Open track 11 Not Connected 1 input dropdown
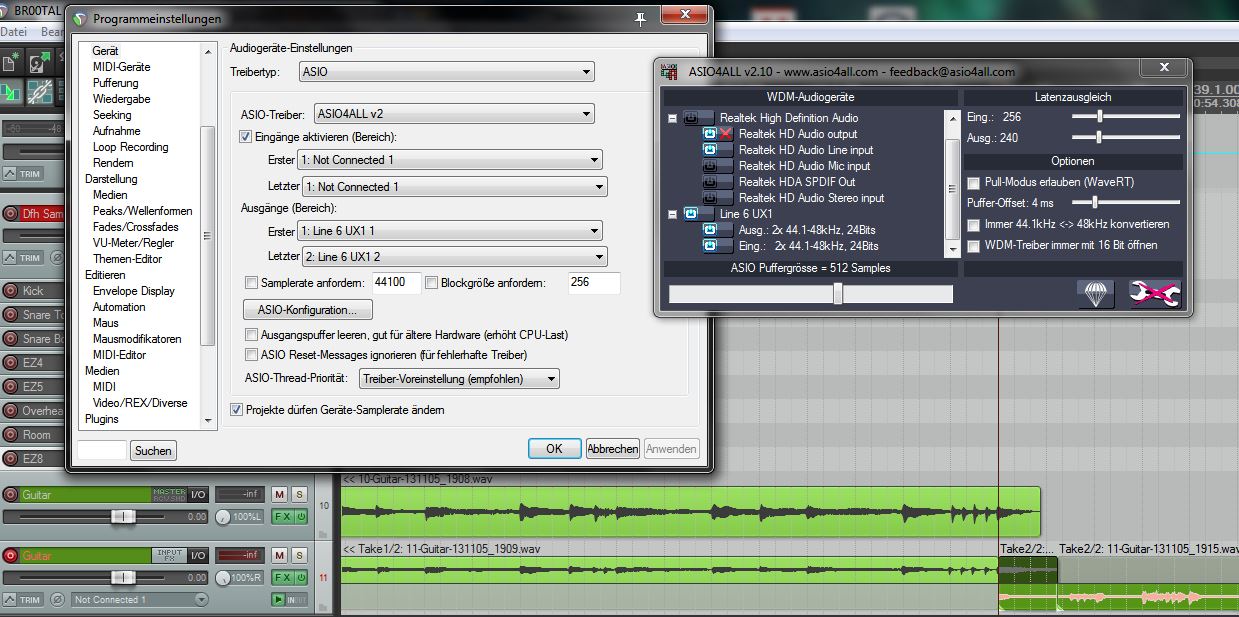This screenshot has height=617, width=1239. (139, 600)
